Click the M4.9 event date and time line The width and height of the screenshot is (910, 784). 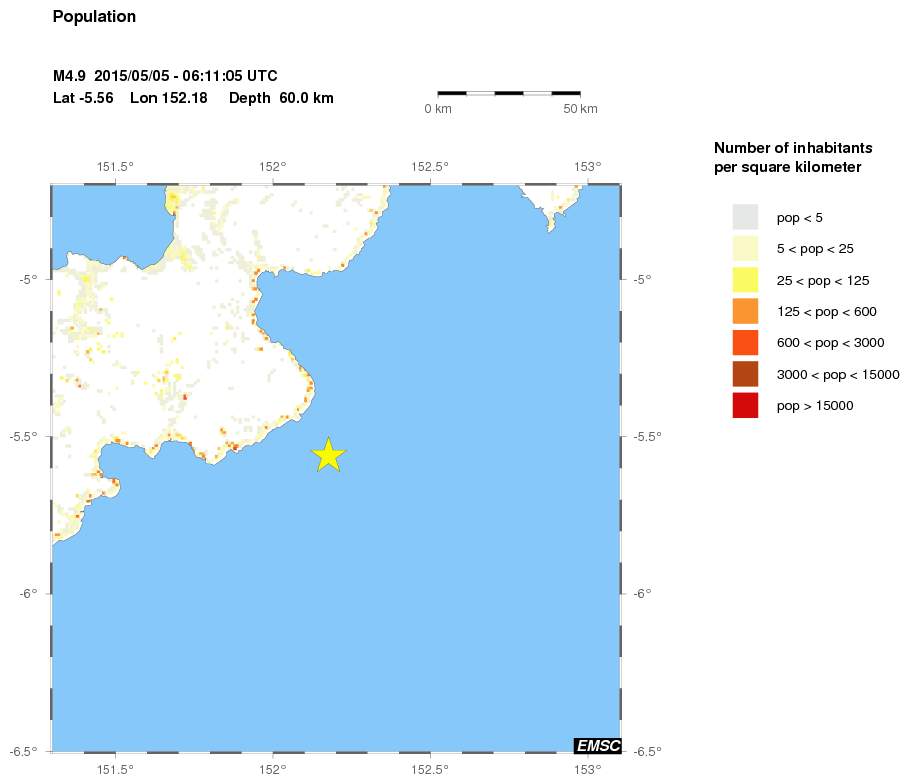tap(165, 76)
